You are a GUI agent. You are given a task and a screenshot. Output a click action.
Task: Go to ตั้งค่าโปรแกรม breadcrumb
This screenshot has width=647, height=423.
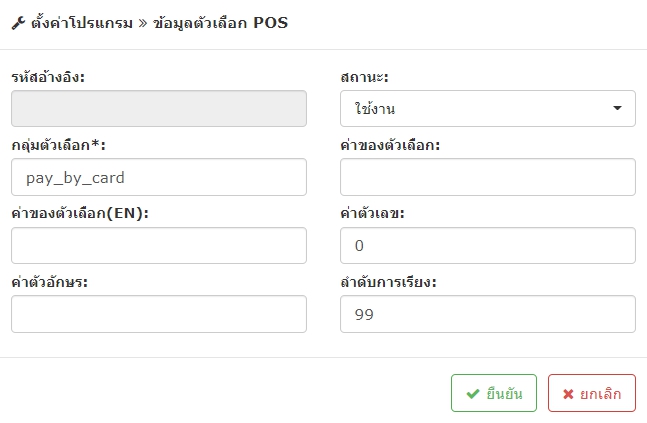[82, 23]
